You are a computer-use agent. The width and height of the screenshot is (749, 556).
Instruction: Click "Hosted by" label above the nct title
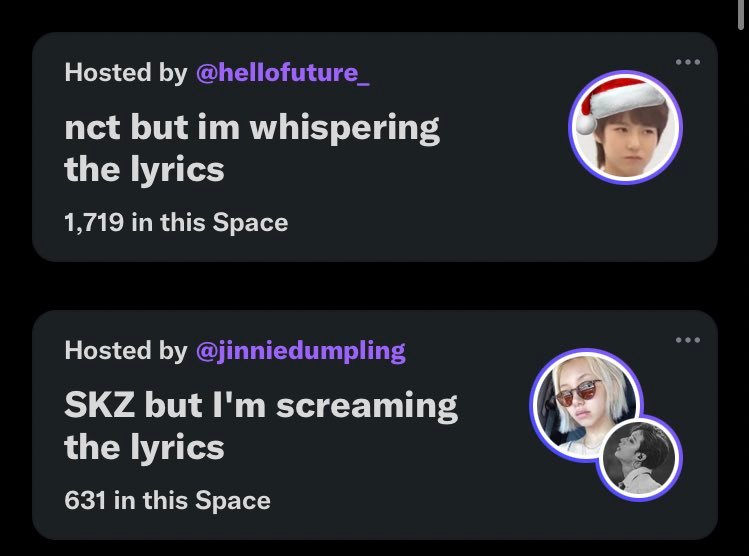coord(125,73)
